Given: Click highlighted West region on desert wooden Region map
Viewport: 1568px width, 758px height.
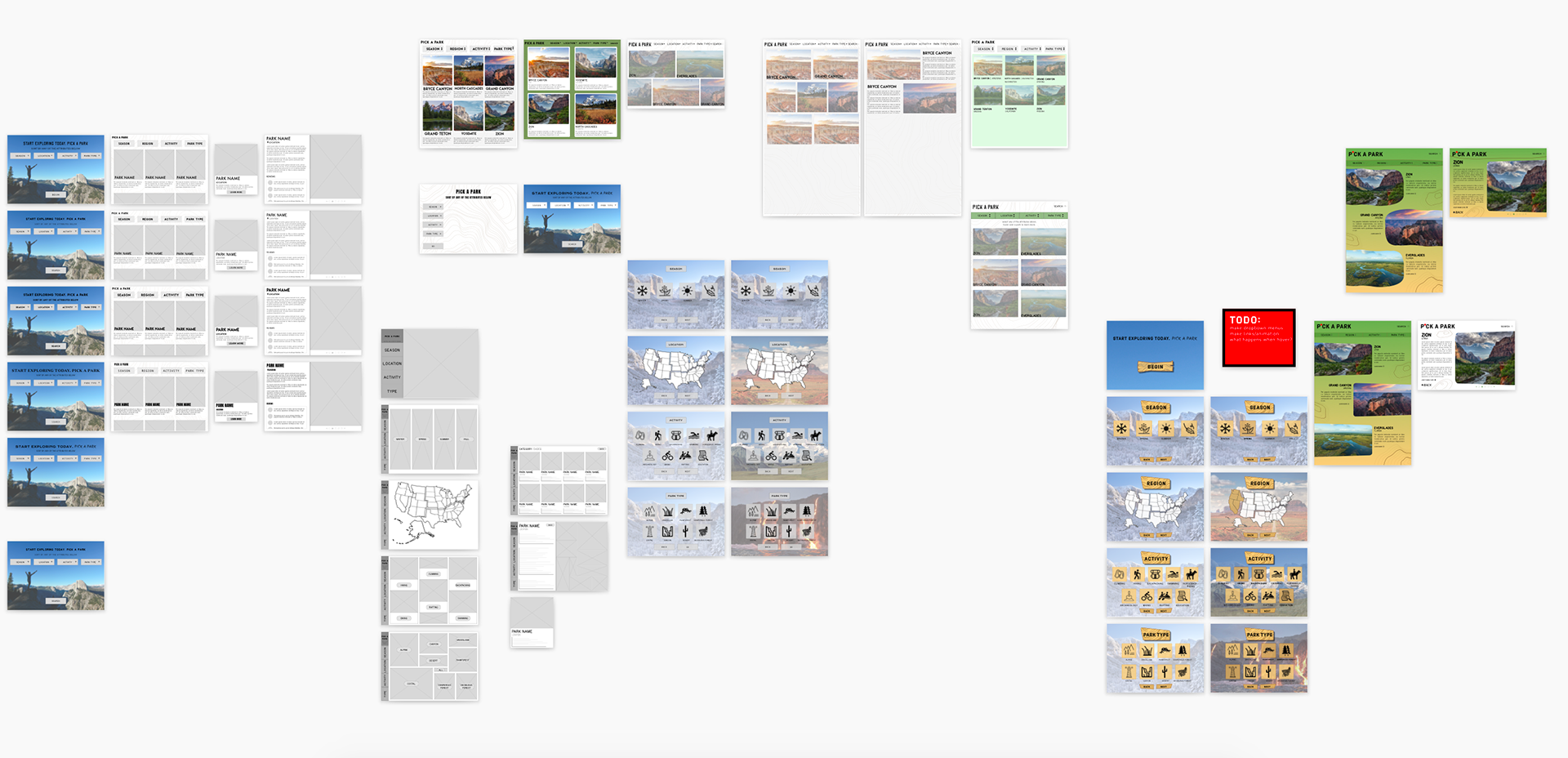Looking at the screenshot, I should pos(1236,502).
